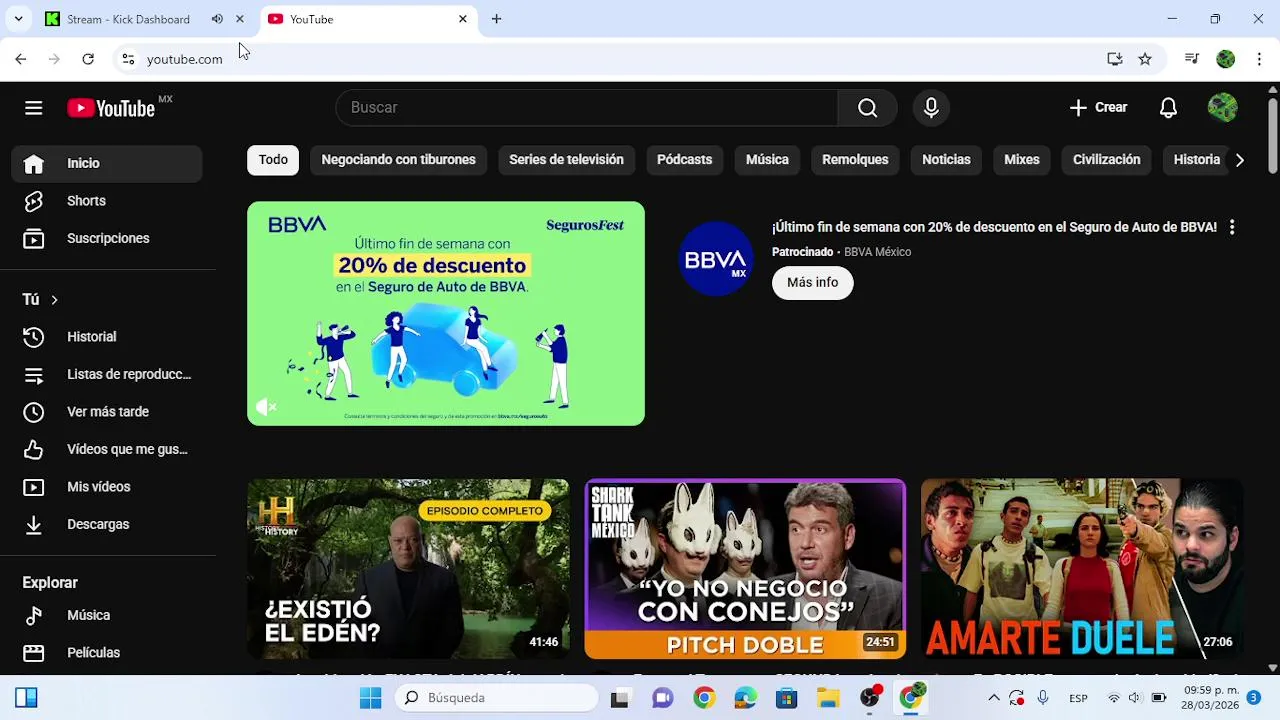The image size is (1280, 720).
Task: Open the Chrome profile avatar
Action: pyautogui.click(x=1225, y=59)
